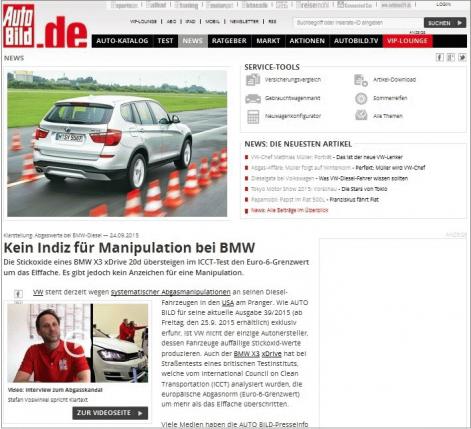
Task: Click the Alle Themen icon
Action: pos(361,115)
